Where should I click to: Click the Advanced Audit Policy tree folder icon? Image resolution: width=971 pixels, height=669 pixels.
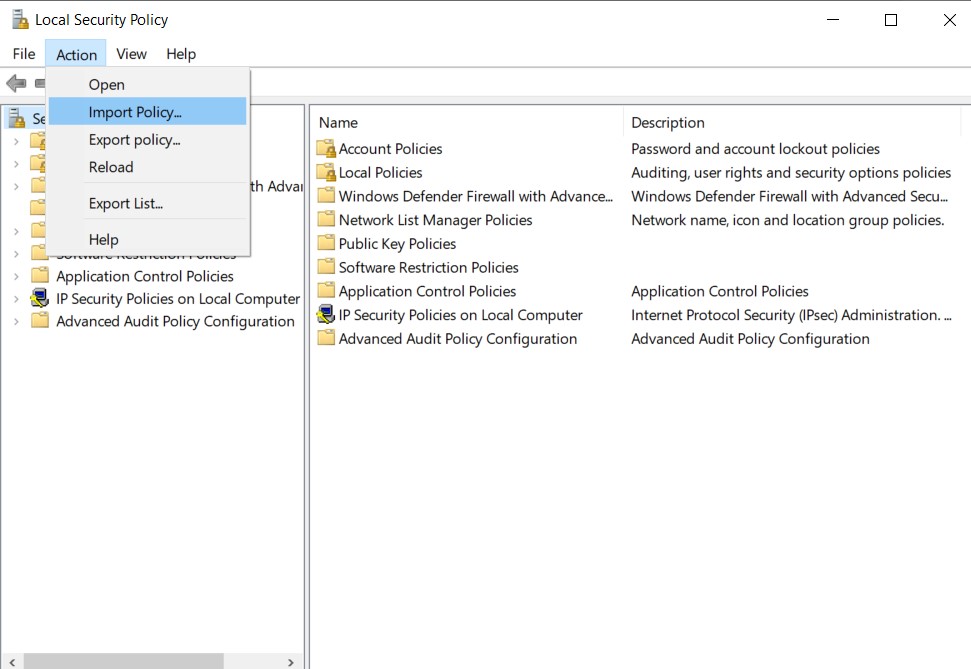(40, 320)
